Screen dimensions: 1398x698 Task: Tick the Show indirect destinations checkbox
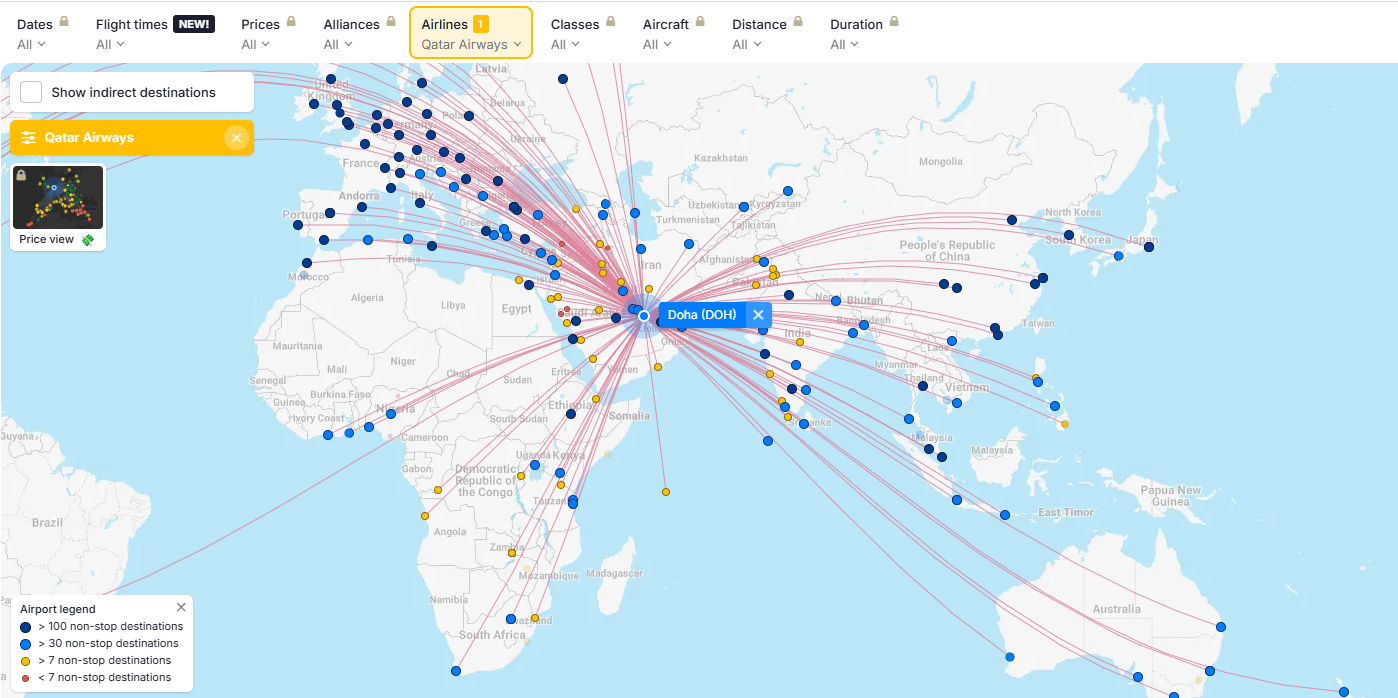coord(31,92)
